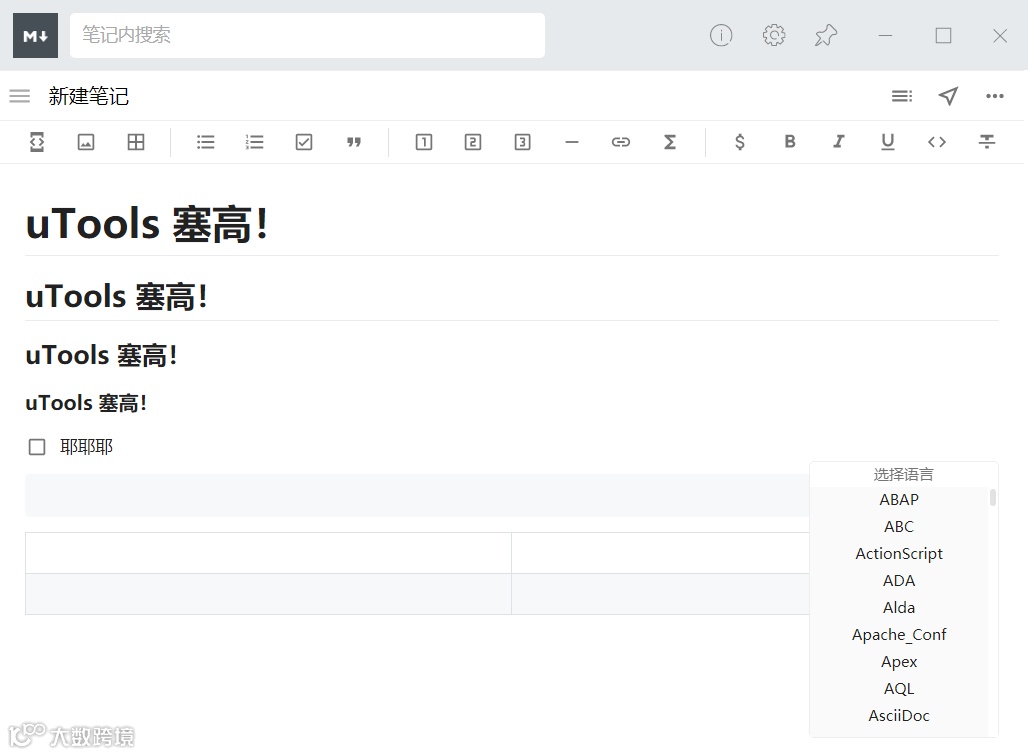1028x755 pixels.
Task: Select Alda language
Action: point(899,608)
